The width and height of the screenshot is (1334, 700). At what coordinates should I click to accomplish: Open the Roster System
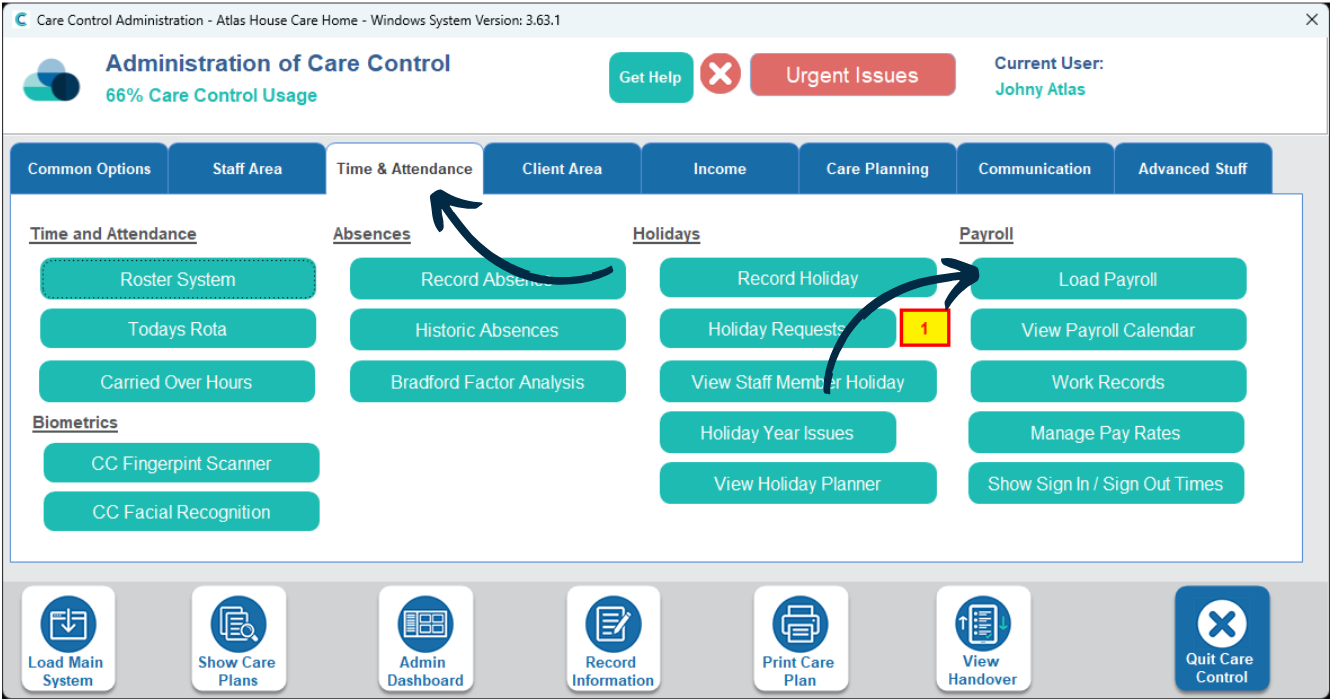(x=178, y=279)
